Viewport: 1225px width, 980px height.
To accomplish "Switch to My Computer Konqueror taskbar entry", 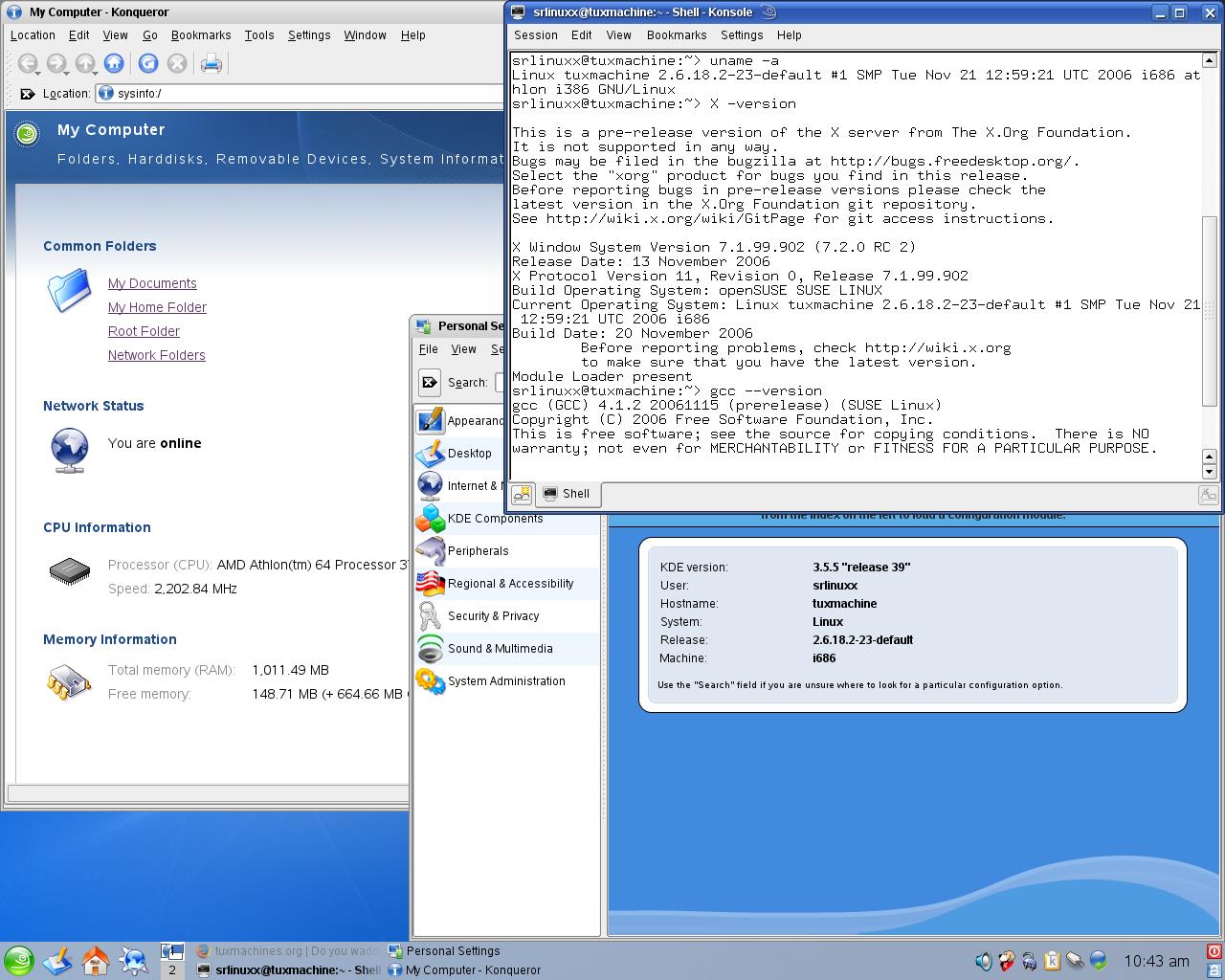I will 481,969.
